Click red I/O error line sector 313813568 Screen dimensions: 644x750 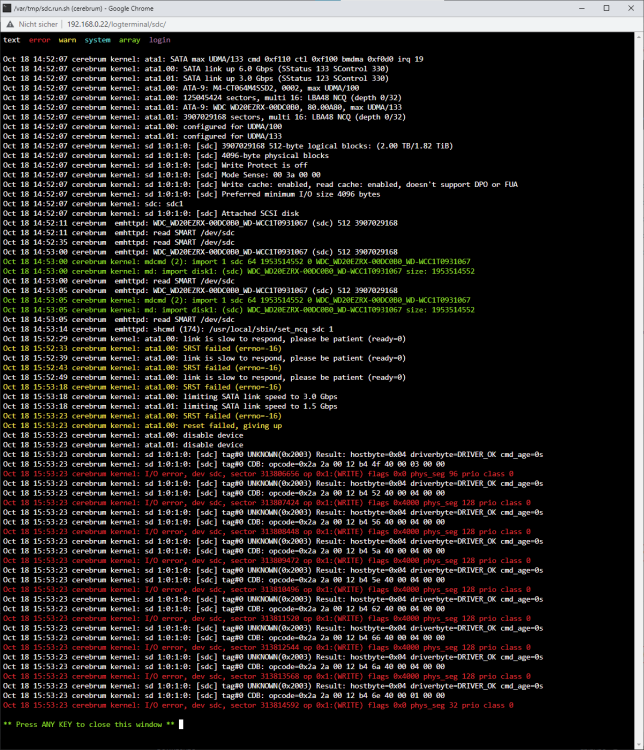pos(266,676)
